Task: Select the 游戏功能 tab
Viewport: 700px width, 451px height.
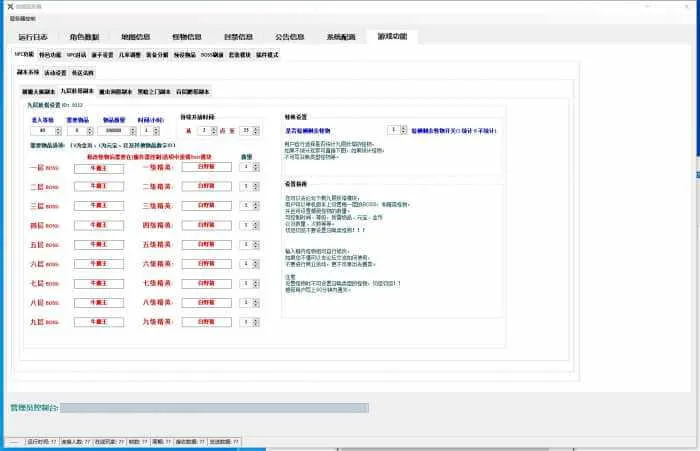Action: [392, 36]
